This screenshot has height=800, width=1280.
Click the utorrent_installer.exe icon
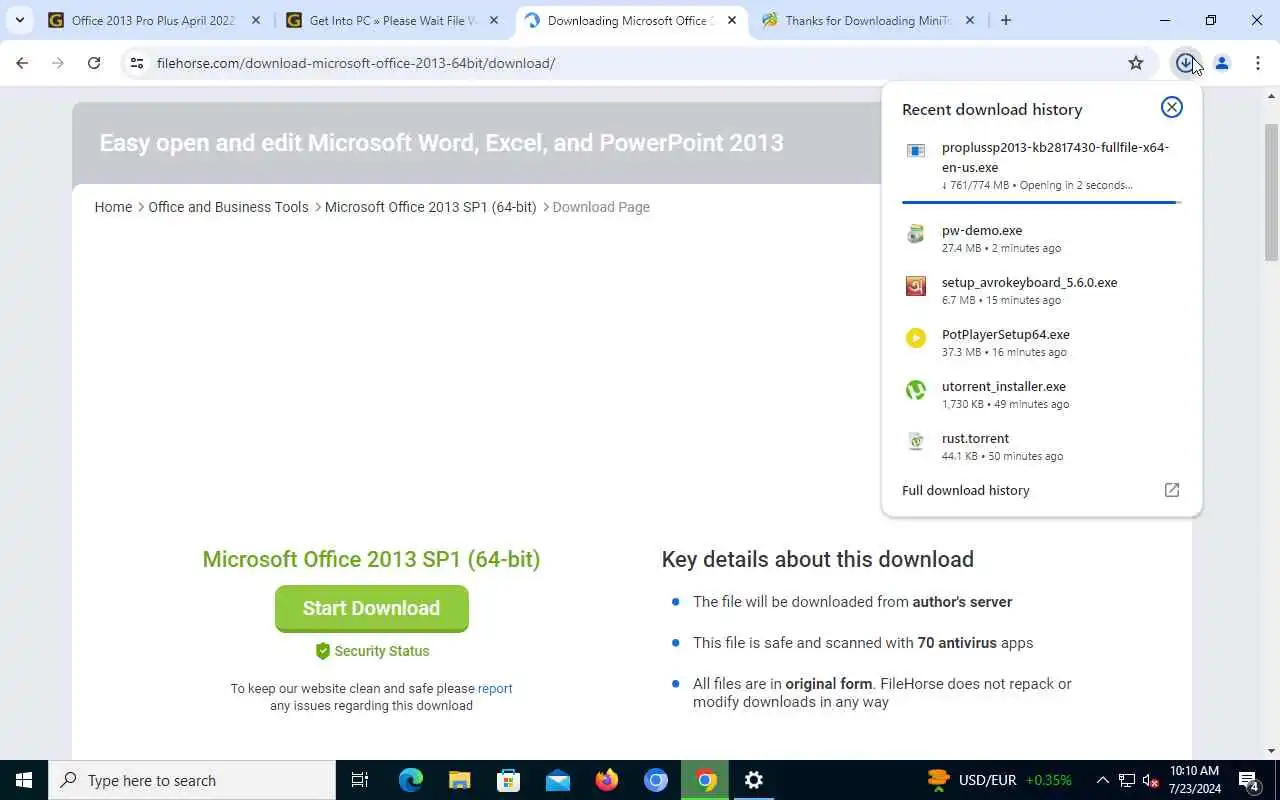(x=915, y=391)
